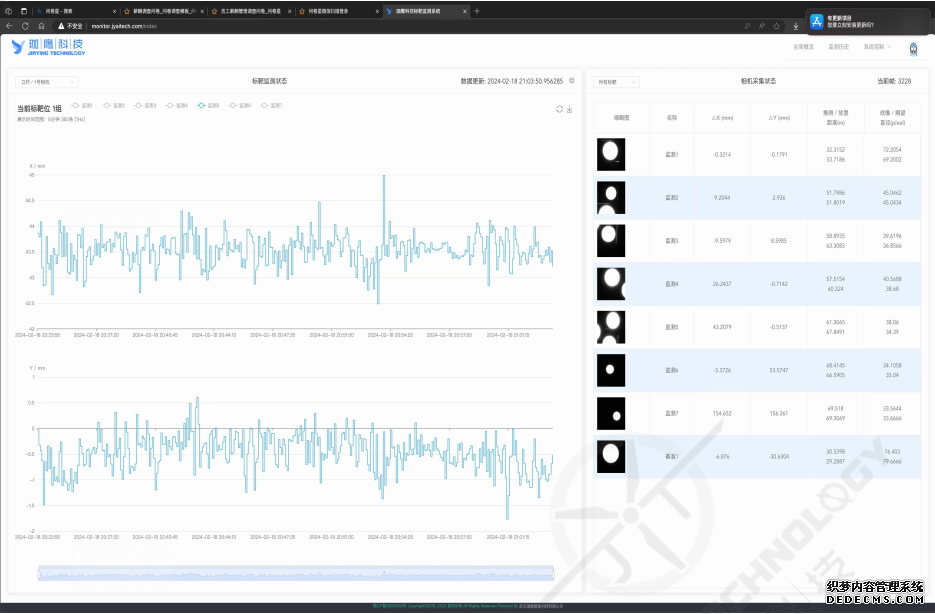Image resolution: width=935 pixels, height=614 pixels.
Task: Download the chart as image
Action: point(569,109)
